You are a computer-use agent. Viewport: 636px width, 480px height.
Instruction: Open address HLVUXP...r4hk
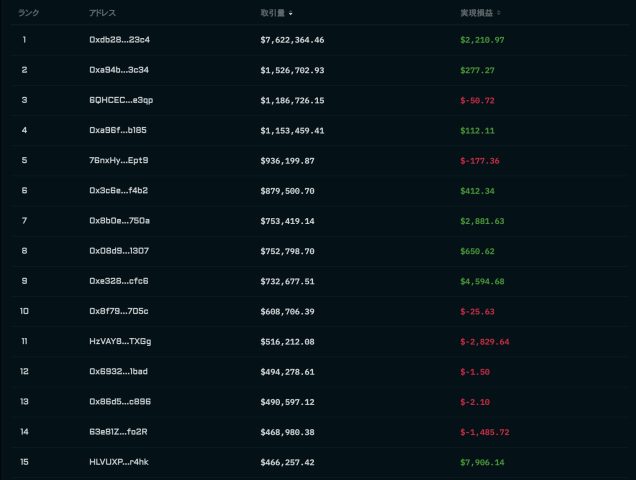119,463
